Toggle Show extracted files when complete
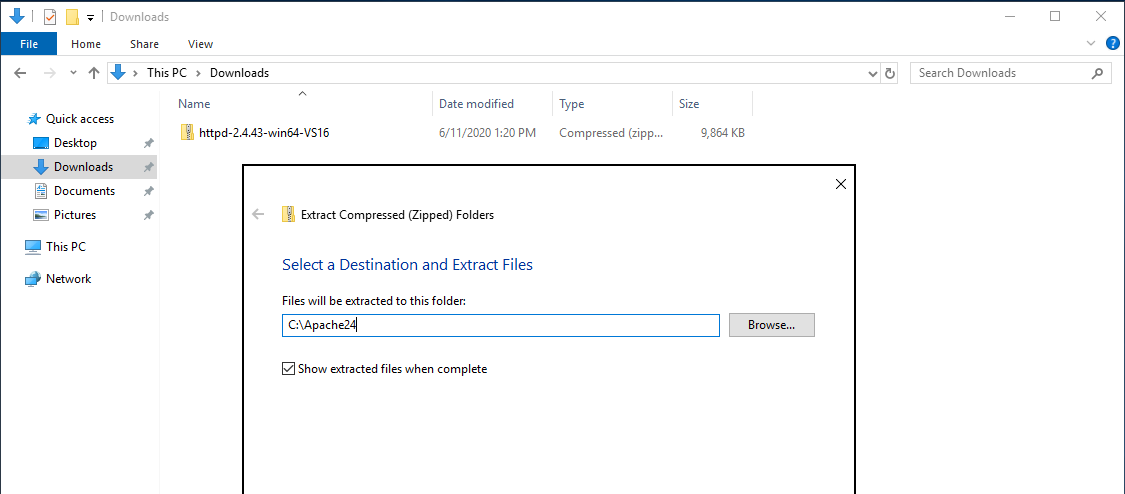Screen dimensions: 1125x494 [x=288, y=369]
